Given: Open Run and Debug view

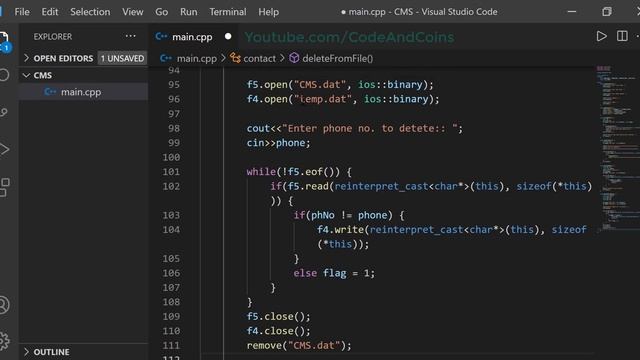Looking at the screenshot, I should pos(4,149).
